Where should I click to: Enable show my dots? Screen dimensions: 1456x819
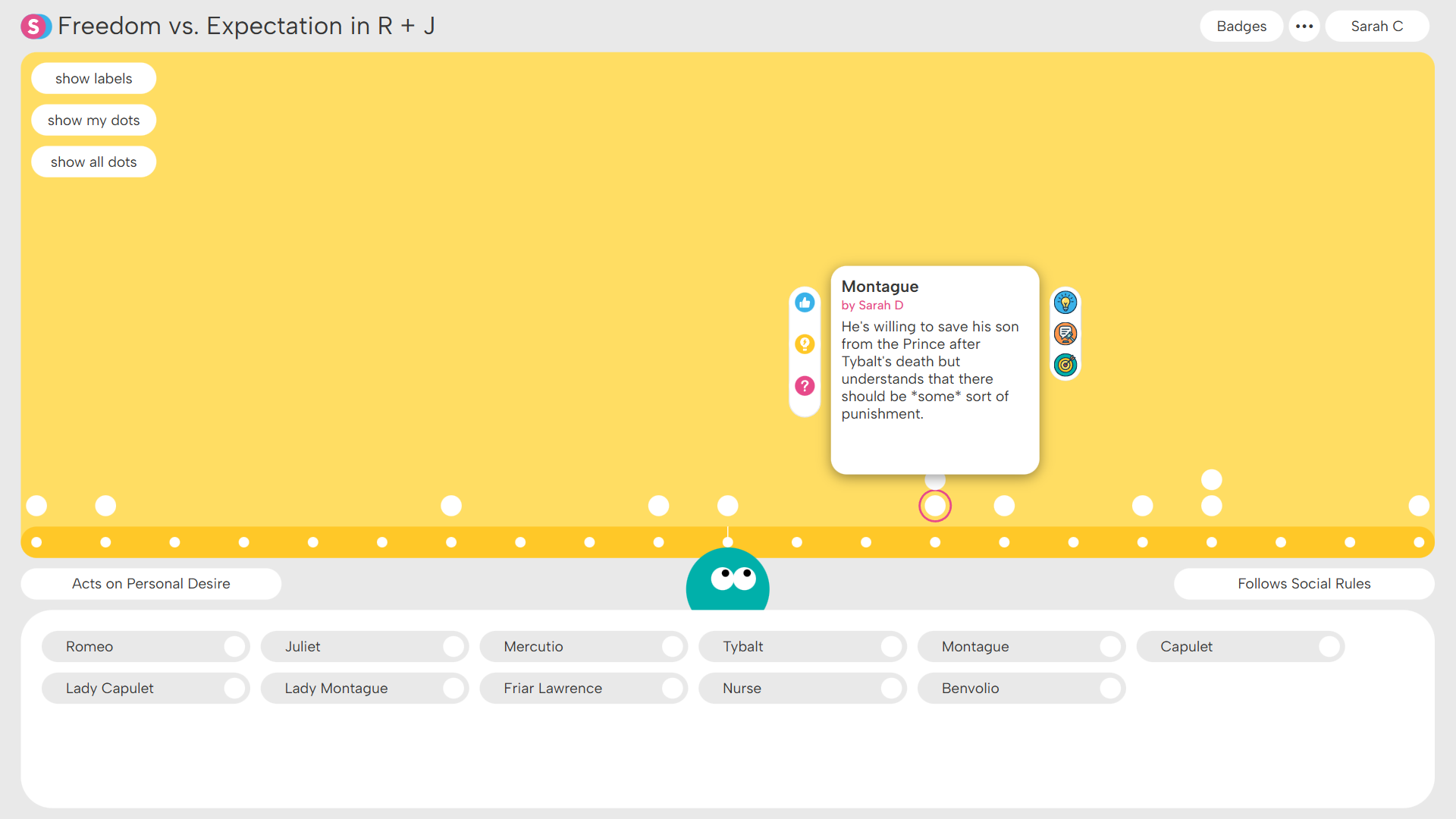93,120
